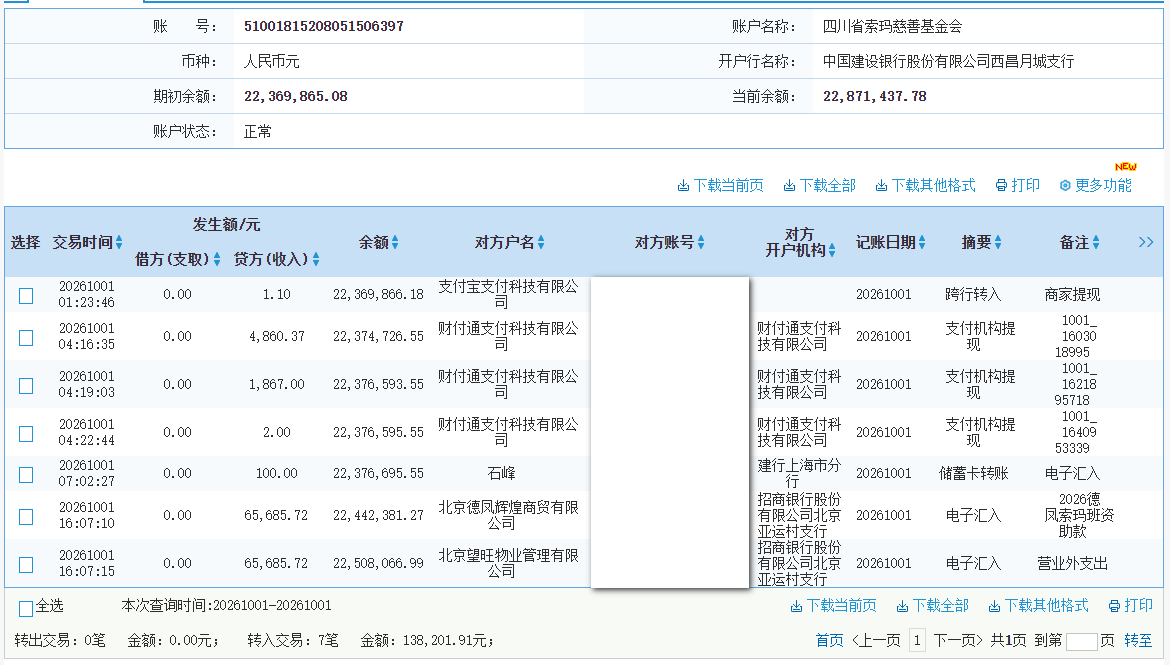The image size is (1170, 665).
Task: Click amount 1,867.00 cell
Action: [277, 384]
